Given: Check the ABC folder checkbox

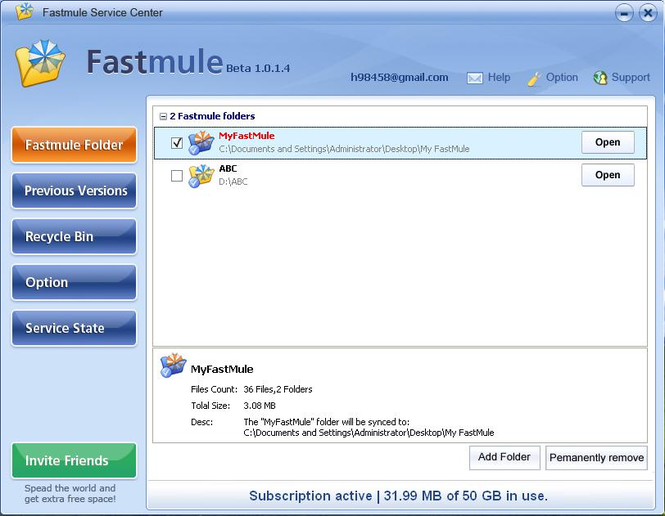Looking at the screenshot, I should click(x=177, y=176).
